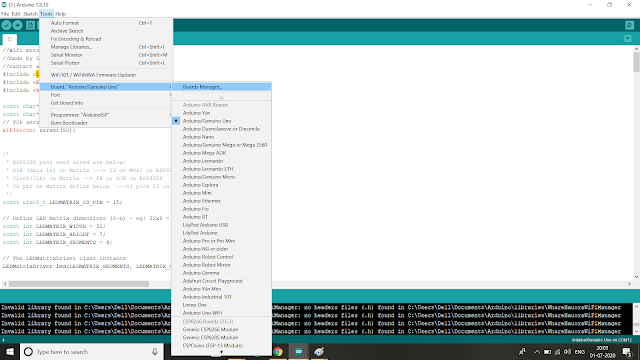Click the board list scroll-up triangle
This screenshot has width=640, height=360.
[222, 98]
